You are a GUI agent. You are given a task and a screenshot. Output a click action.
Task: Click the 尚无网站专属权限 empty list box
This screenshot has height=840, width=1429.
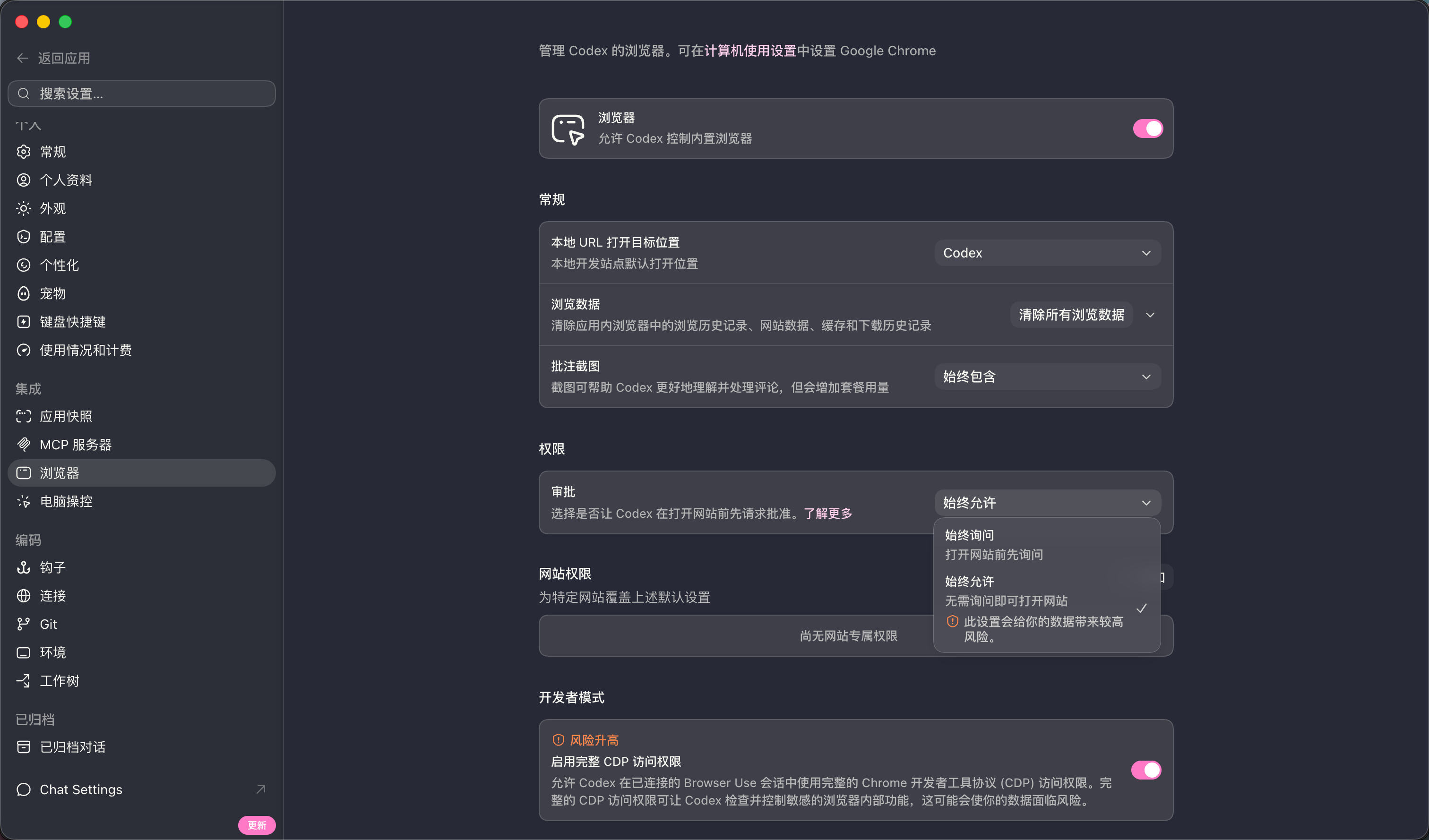(x=856, y=635)
